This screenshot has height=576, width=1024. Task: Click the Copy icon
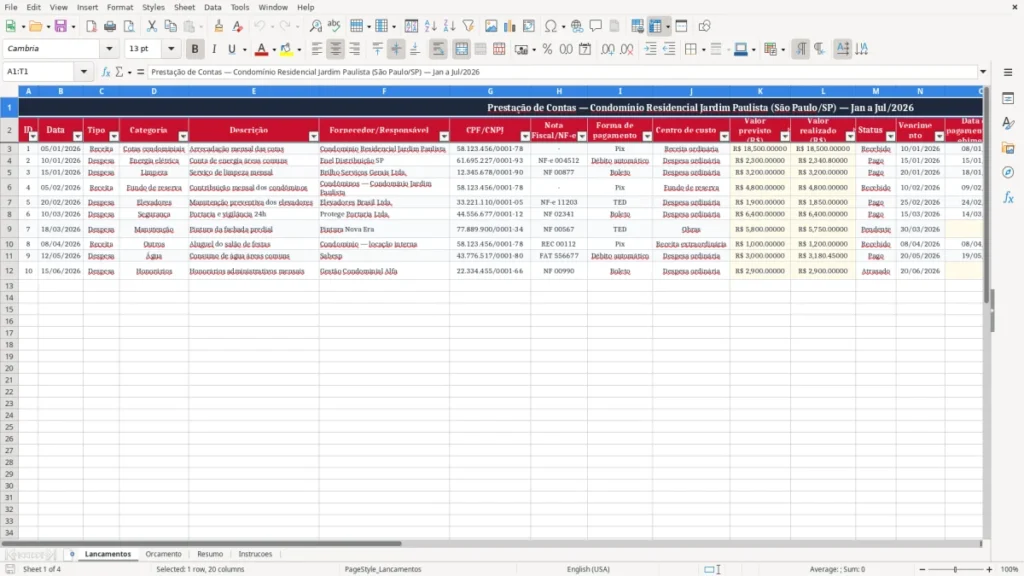pyautogui.click(x=170, y=26)
